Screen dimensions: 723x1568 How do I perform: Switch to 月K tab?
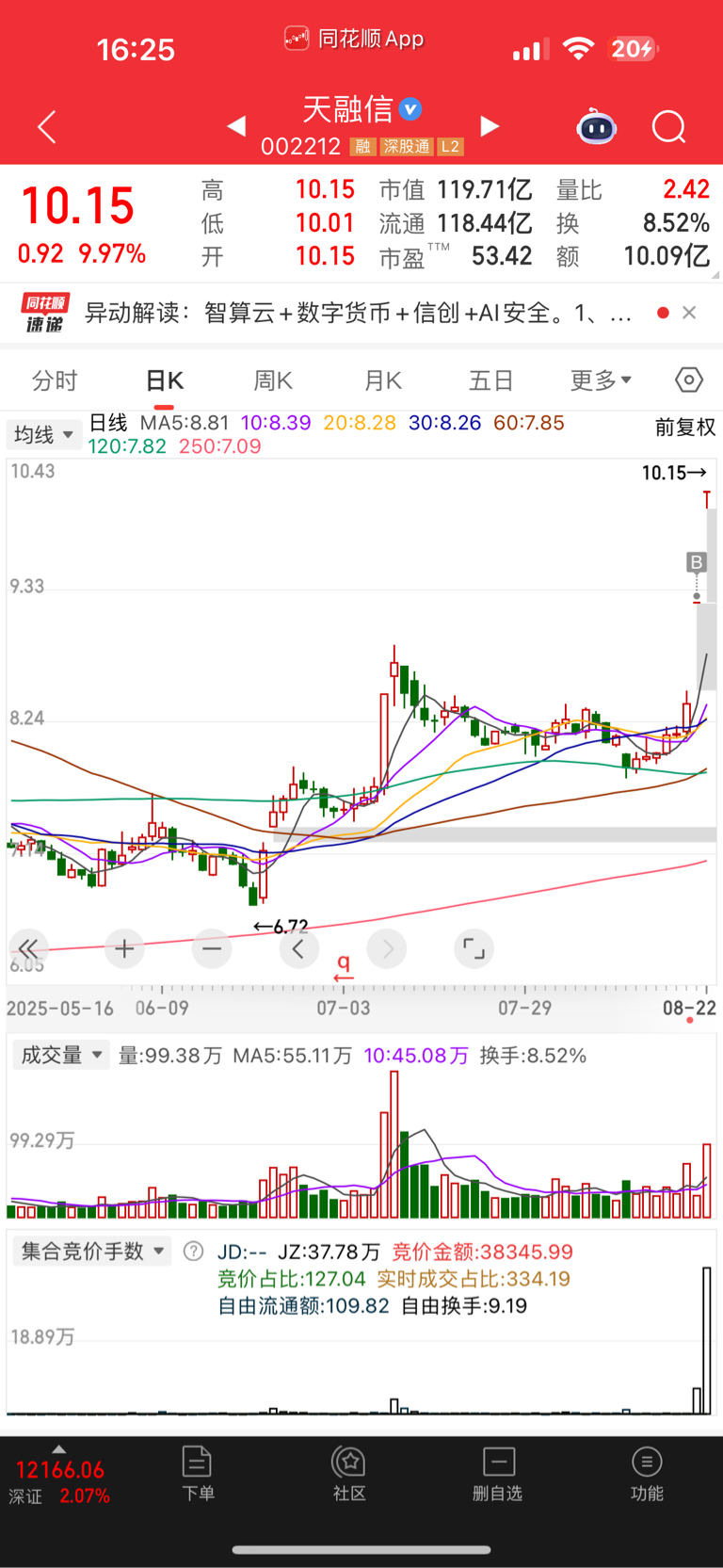[x=383, y=380]
